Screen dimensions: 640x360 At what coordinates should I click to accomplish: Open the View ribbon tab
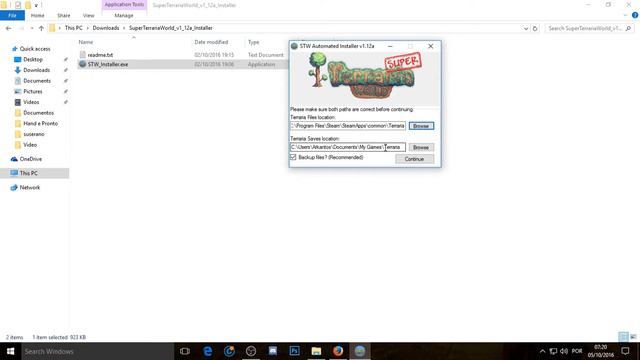coord(89,16)
